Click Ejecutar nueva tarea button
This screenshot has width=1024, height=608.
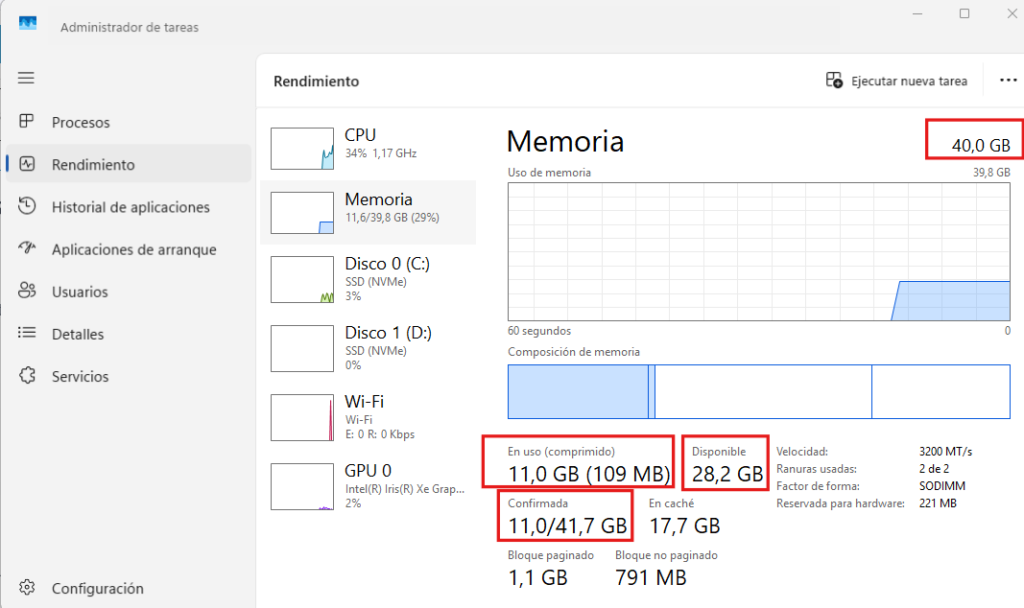point(896,81)
